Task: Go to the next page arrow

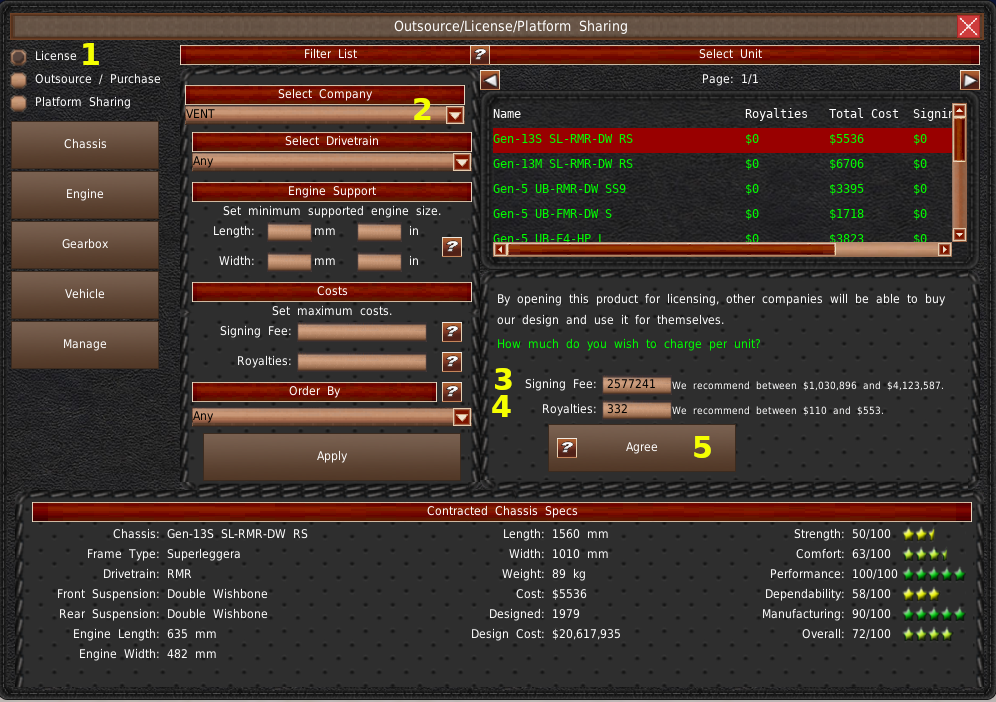Action: 970,79
